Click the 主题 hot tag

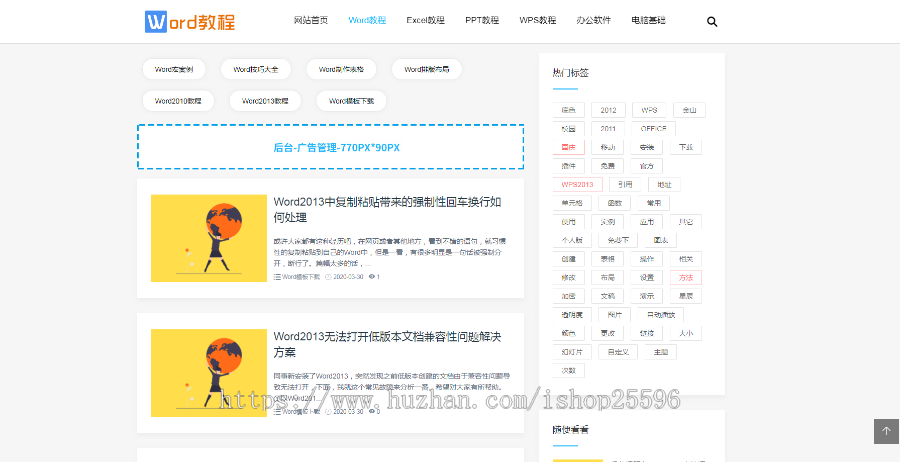[x=660, y=351]
